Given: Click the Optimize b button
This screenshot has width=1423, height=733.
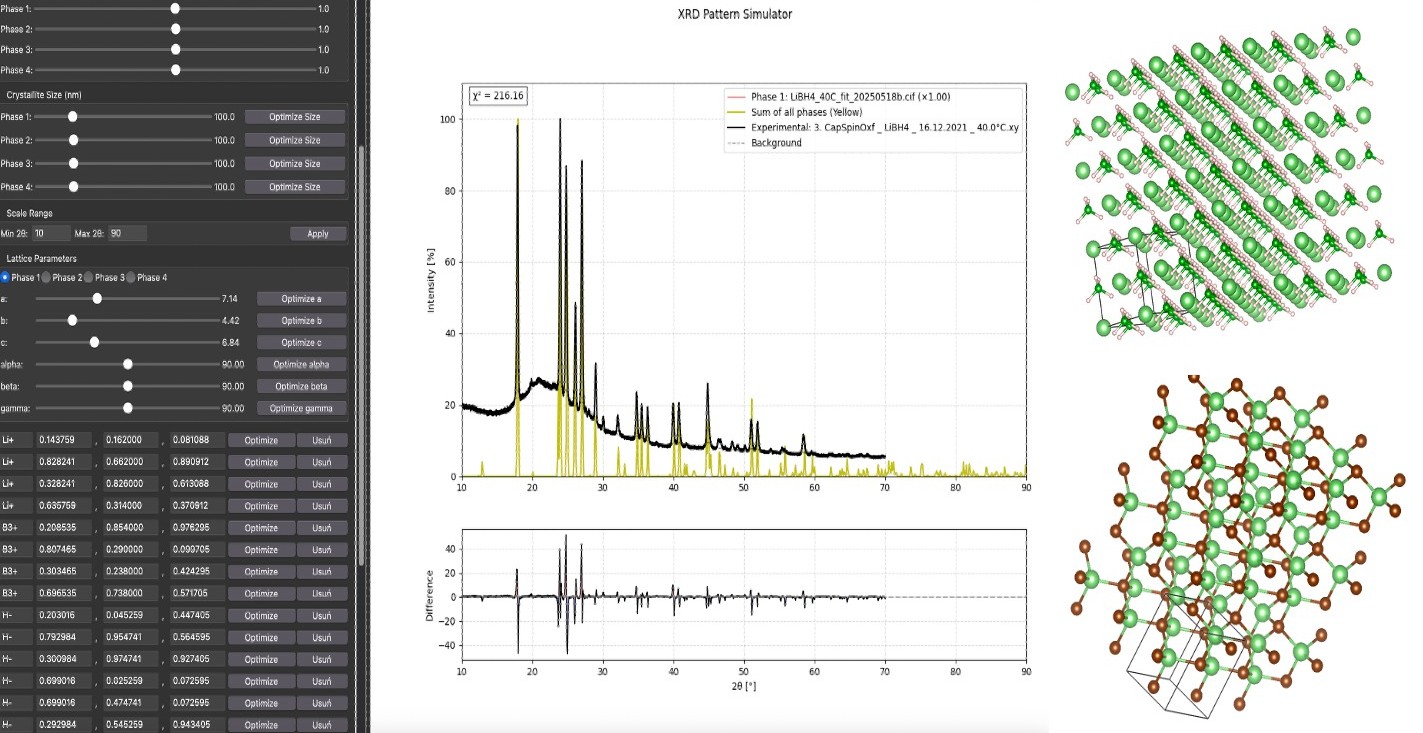Looking at the screenshot, I should click(x=302, y=321).
